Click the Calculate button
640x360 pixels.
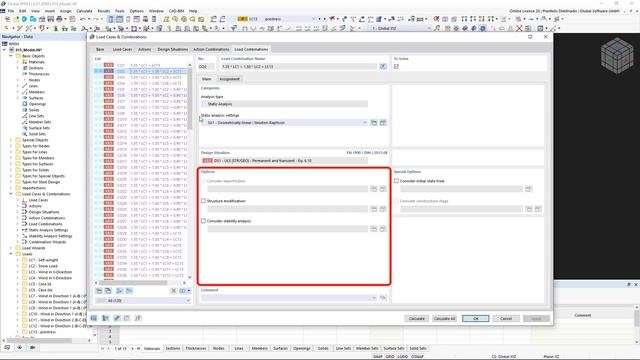click(x=417, y=318)
